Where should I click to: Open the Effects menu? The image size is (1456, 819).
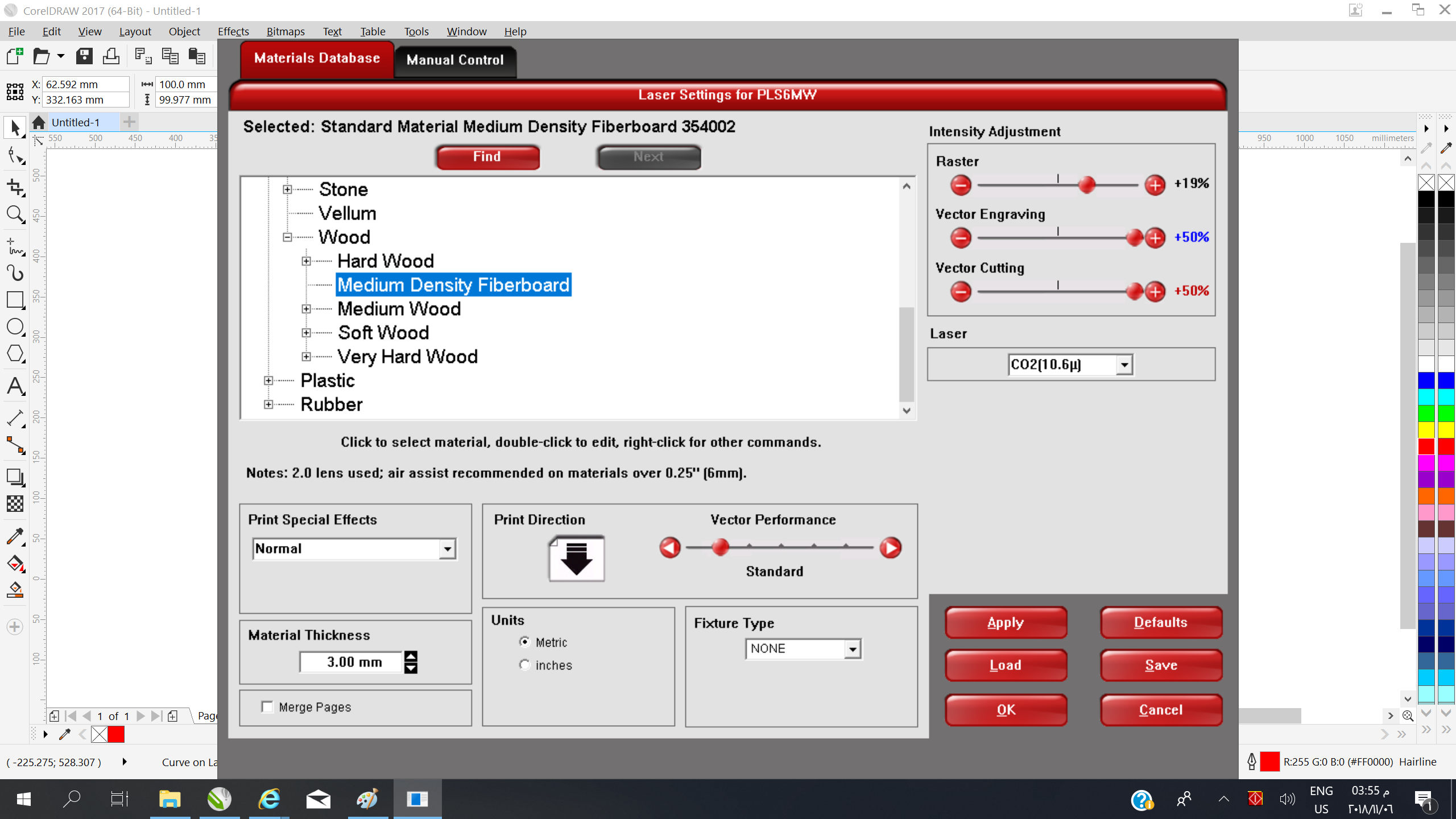pos(233,31)
